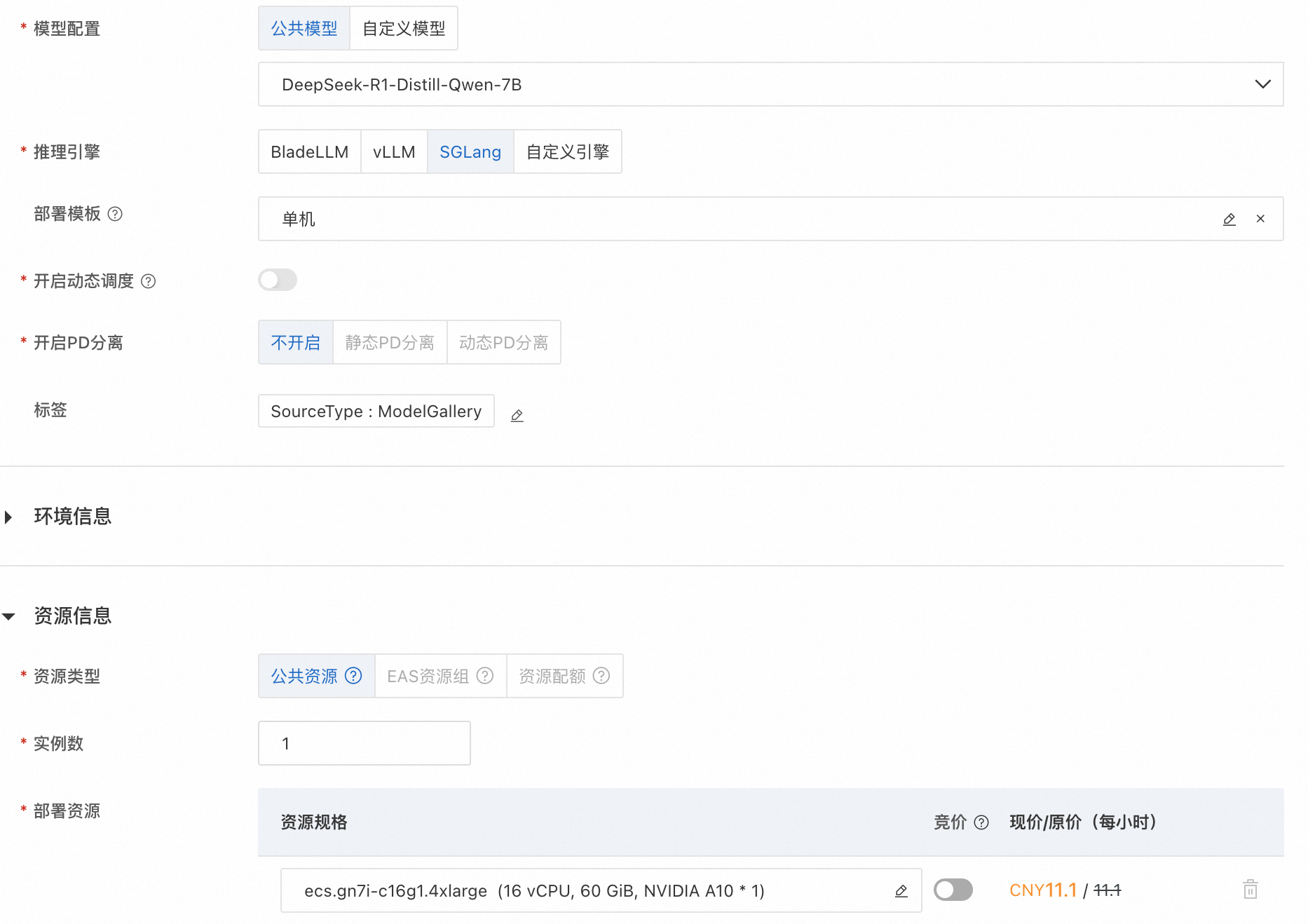Open the 单机 deployment template selector
The height and width of the screenshot is (924, 1308).
click(771, 219)
